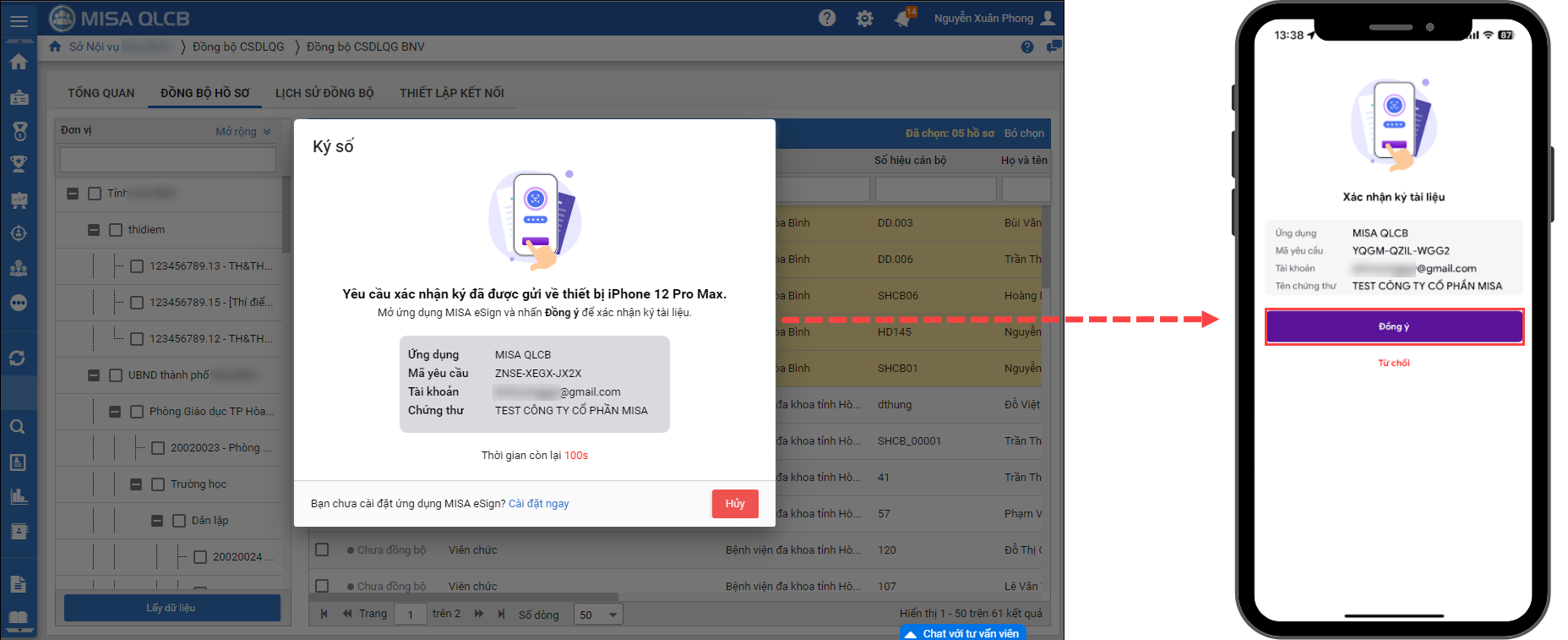
Task: Switch to the LỊCH SỬ ĐỒNG BỘ tab
Action: [x=324, y=93]
